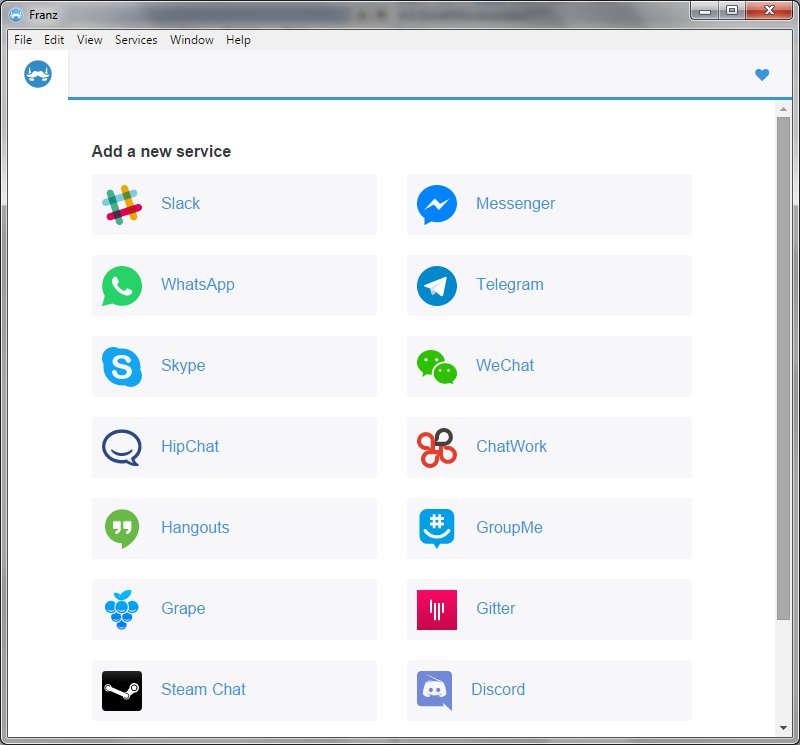Click the WhatsApp phone icon

122,286
